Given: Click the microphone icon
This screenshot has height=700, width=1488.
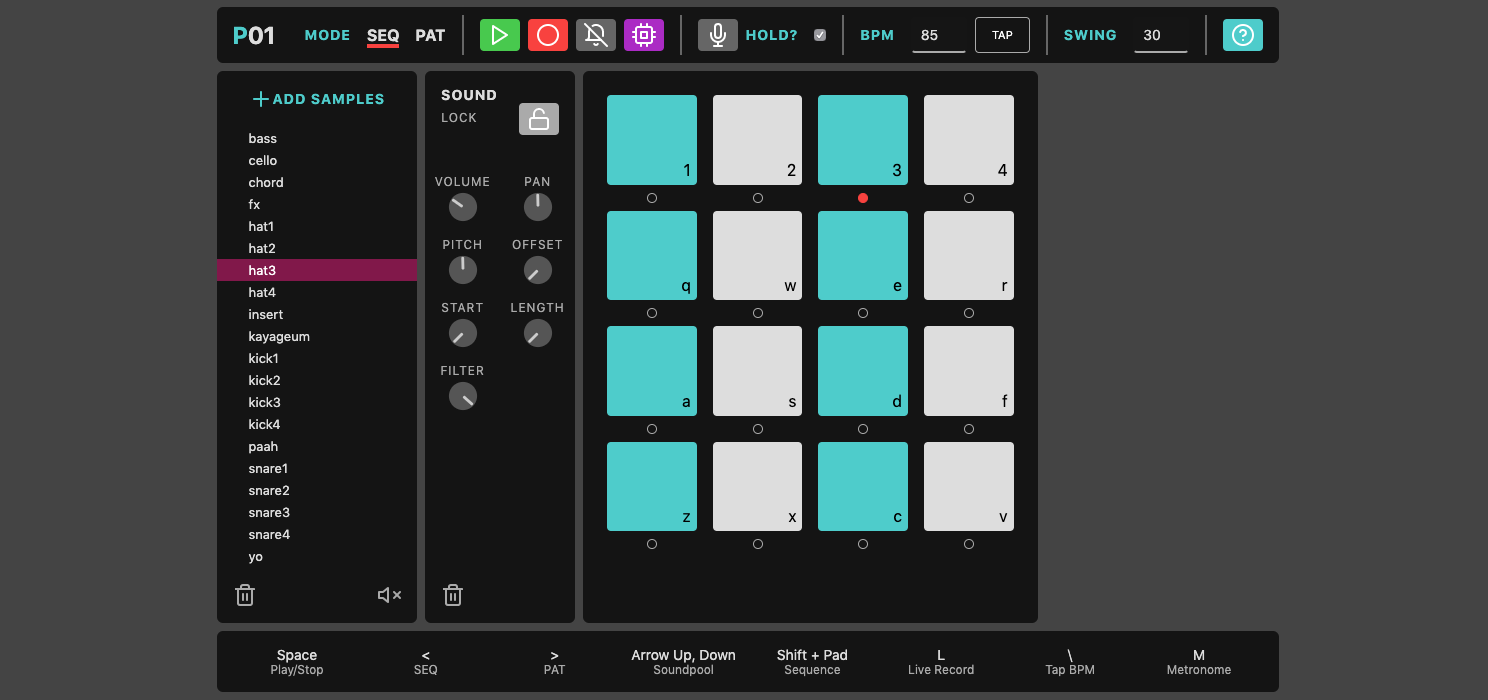Looking at the screenshot, I should click(717, 35).
